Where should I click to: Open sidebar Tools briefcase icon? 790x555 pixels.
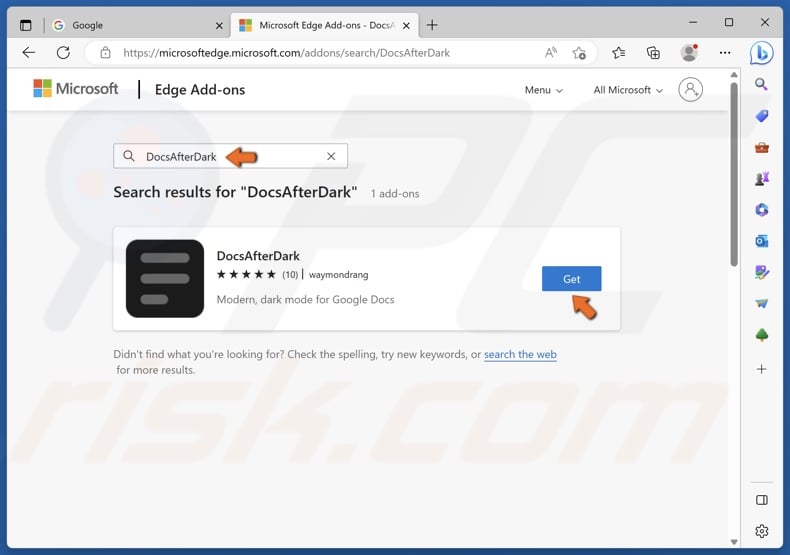(761, 148)
